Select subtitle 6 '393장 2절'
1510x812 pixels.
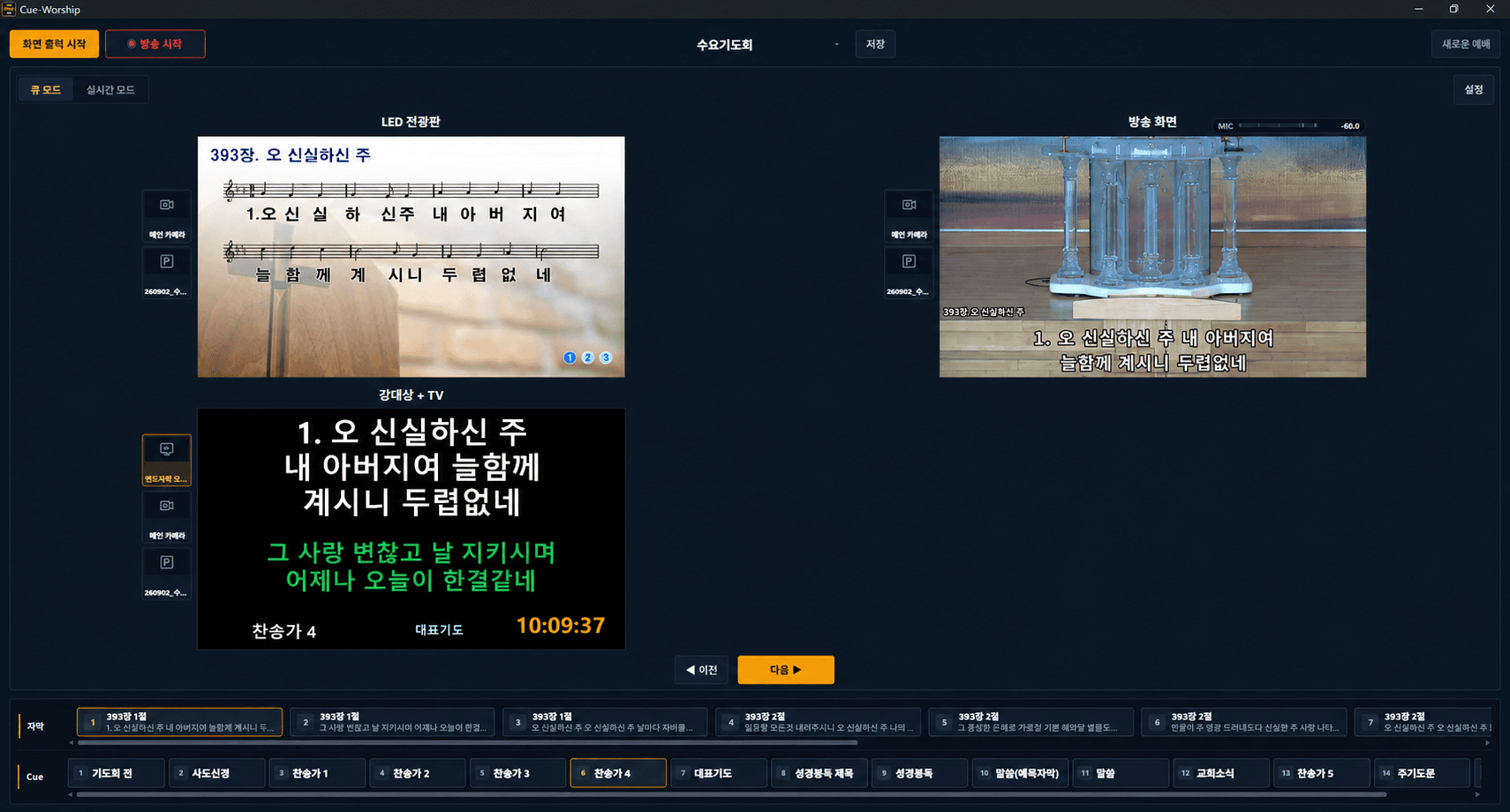(x=1243, y=722)
